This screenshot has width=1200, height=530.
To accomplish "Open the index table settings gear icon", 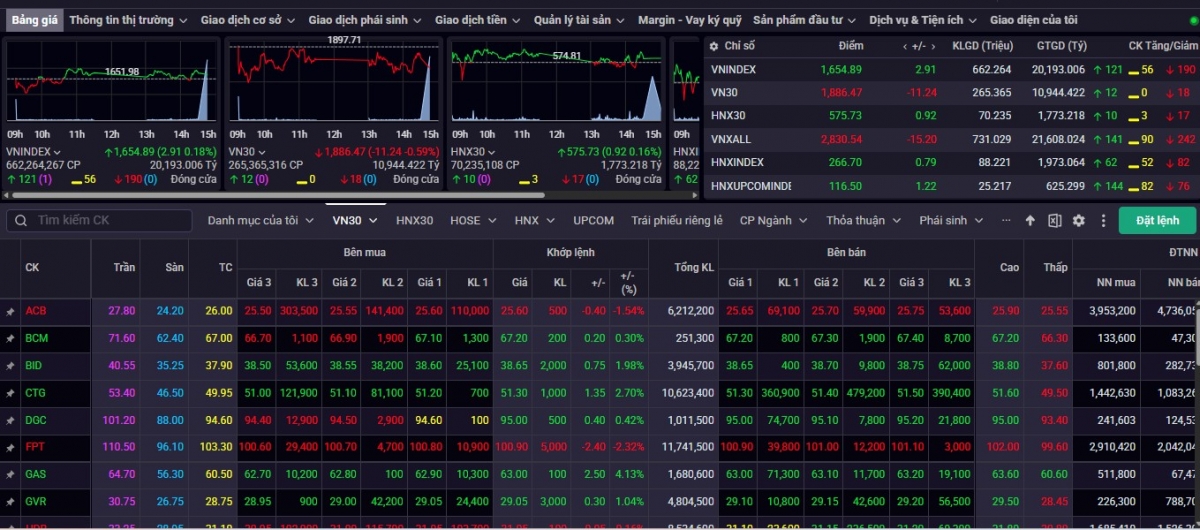I will tap(714, 46).
